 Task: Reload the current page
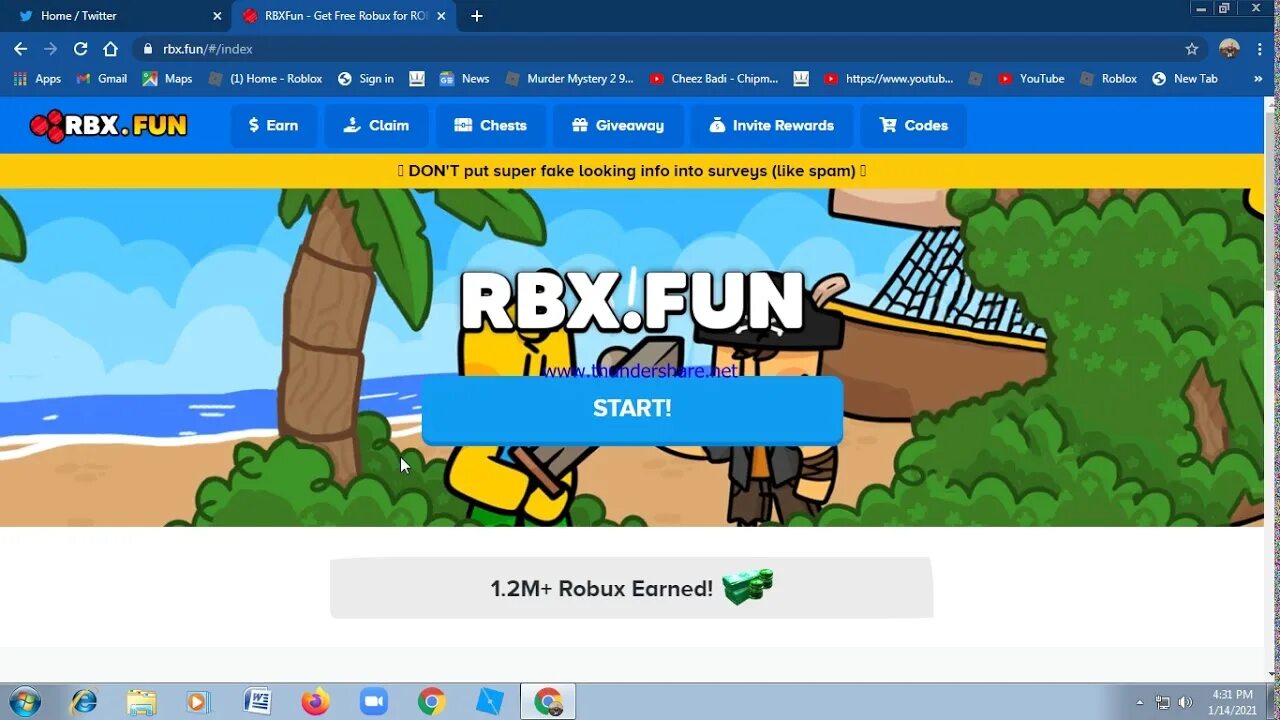tap(81, 49)
